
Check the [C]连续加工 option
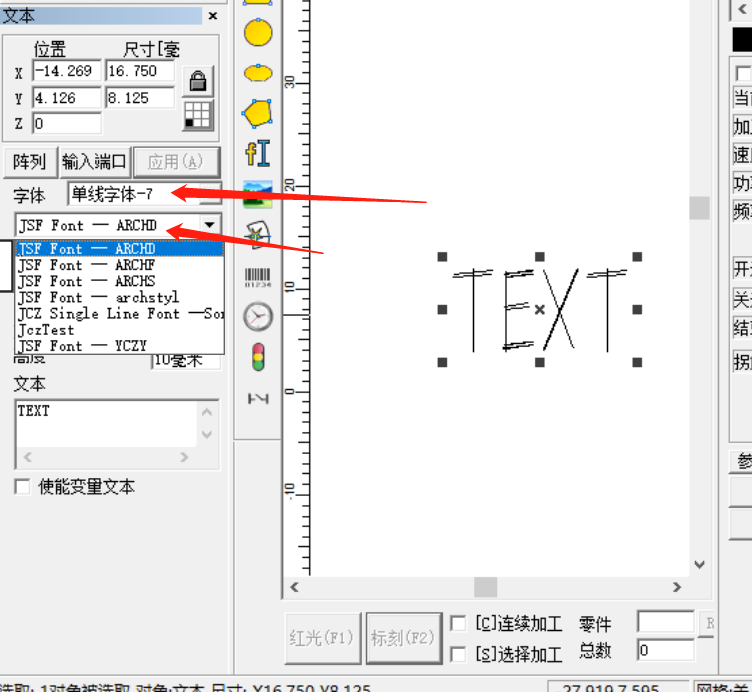tap(458, 623)
